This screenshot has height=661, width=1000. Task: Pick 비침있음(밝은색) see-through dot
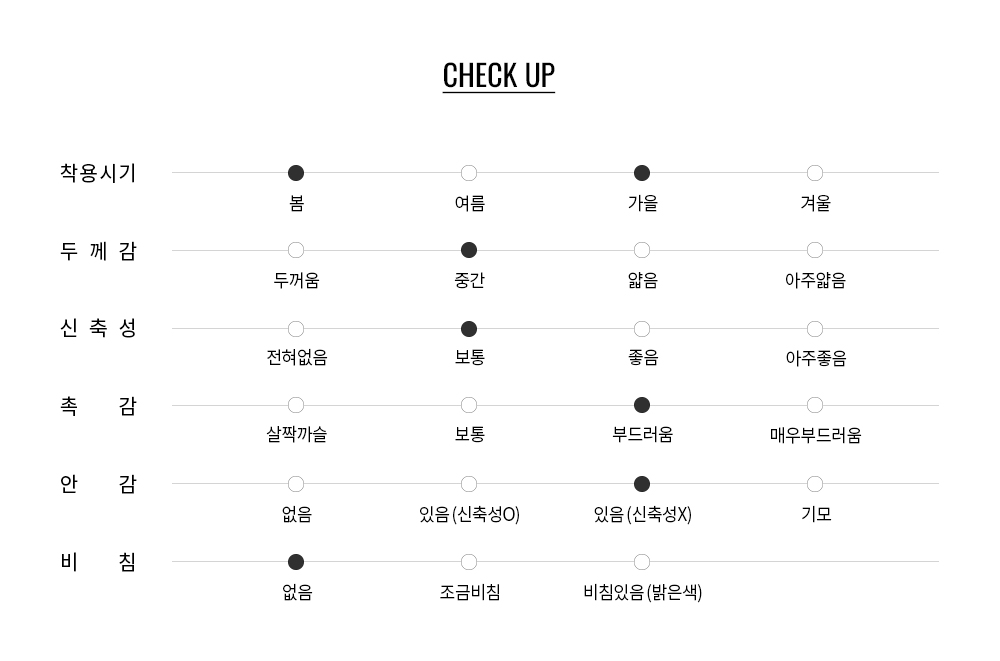tap(642, 562)
